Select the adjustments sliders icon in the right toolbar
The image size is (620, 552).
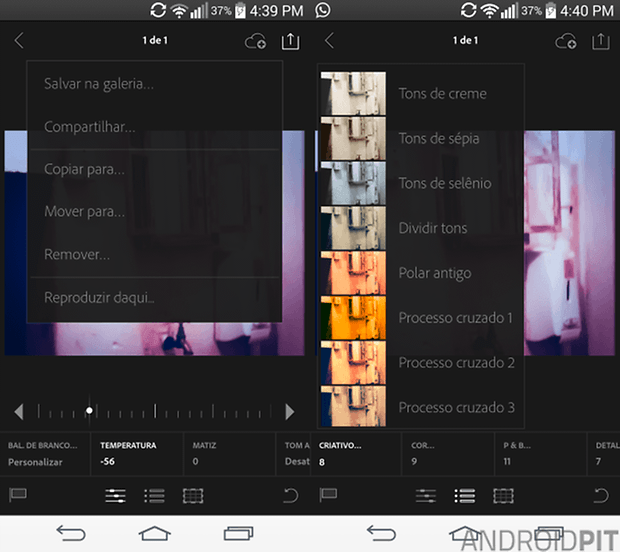pyautogui.click(x=426, y=495)
